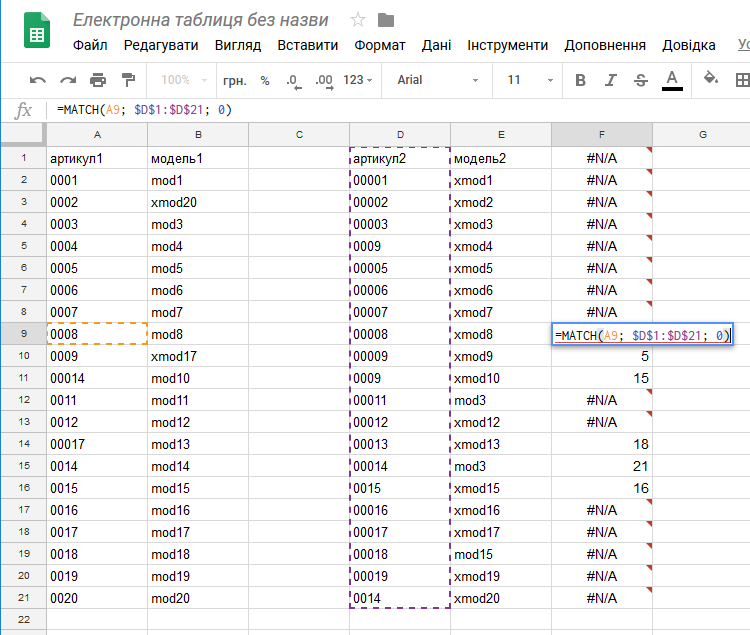Format as currency (грн.)
Viewport: 750px width, 635px height.
[234, 80]
